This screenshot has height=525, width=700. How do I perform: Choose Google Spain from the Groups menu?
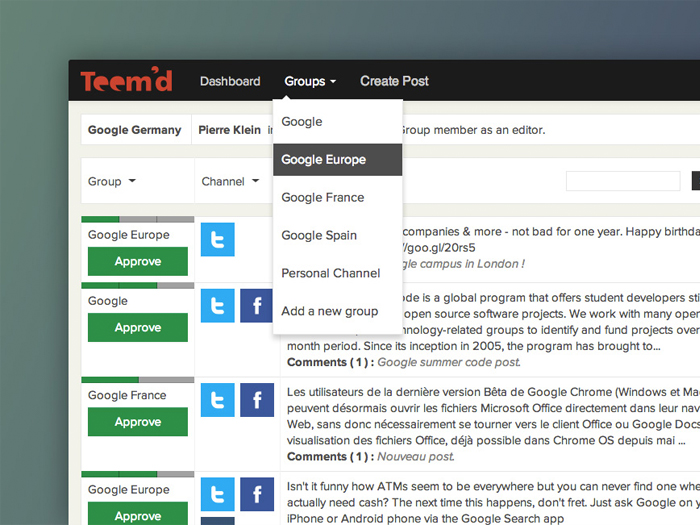click(338, 235)
